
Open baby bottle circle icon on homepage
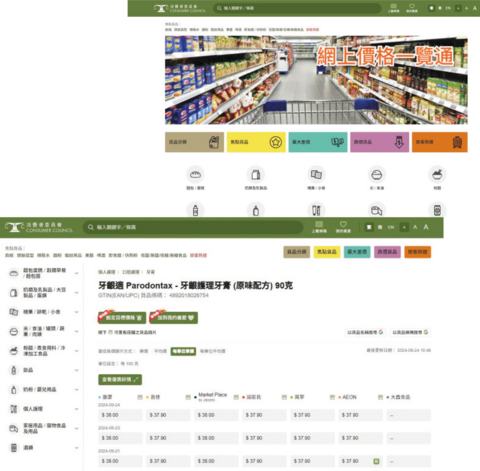(x=256, y=210)
